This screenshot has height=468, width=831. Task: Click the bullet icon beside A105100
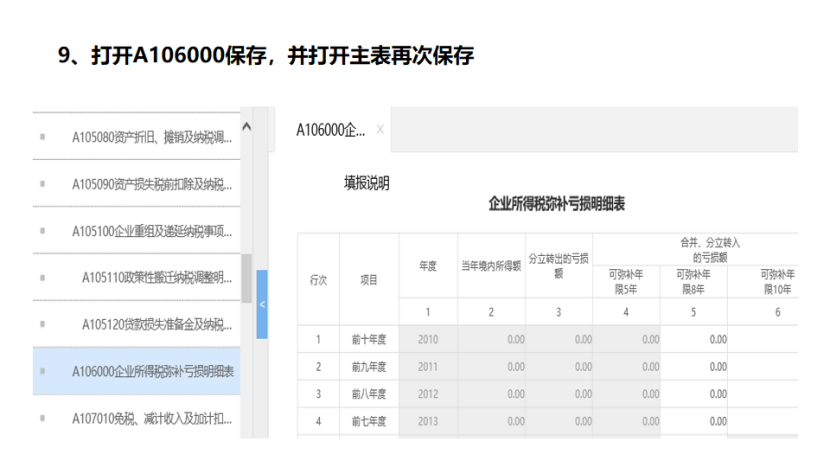click(42, 231)
